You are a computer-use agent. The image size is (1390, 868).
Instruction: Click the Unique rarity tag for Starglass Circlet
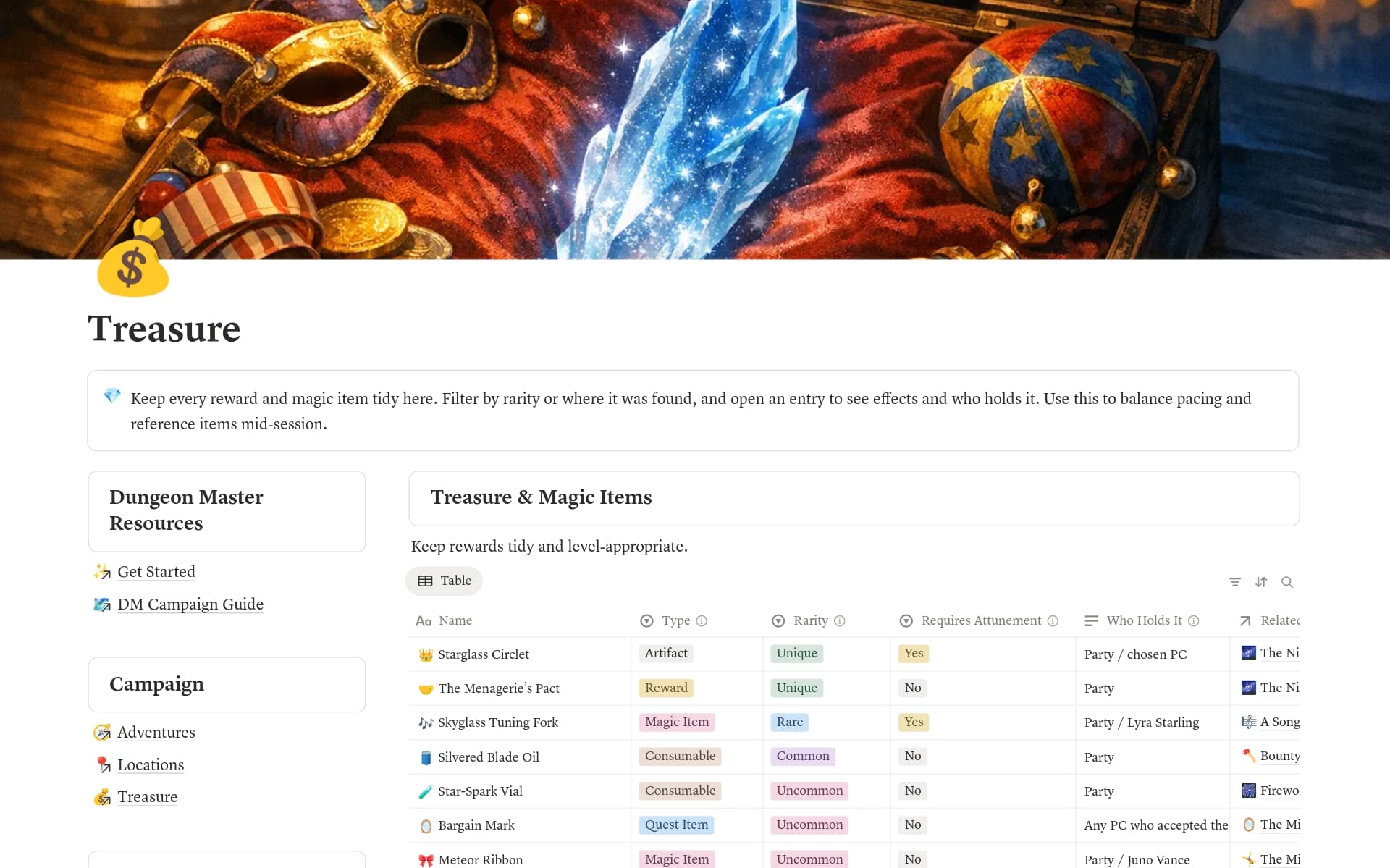[x=796, y=653]
